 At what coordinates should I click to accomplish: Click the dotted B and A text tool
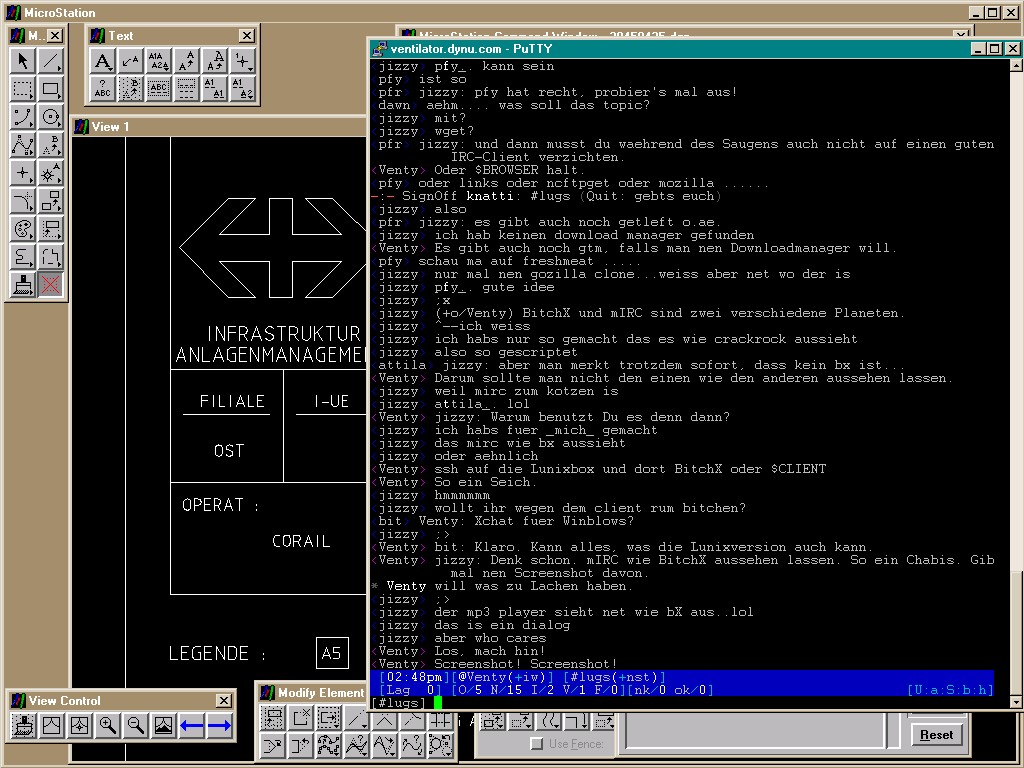[x=131, y=89]
